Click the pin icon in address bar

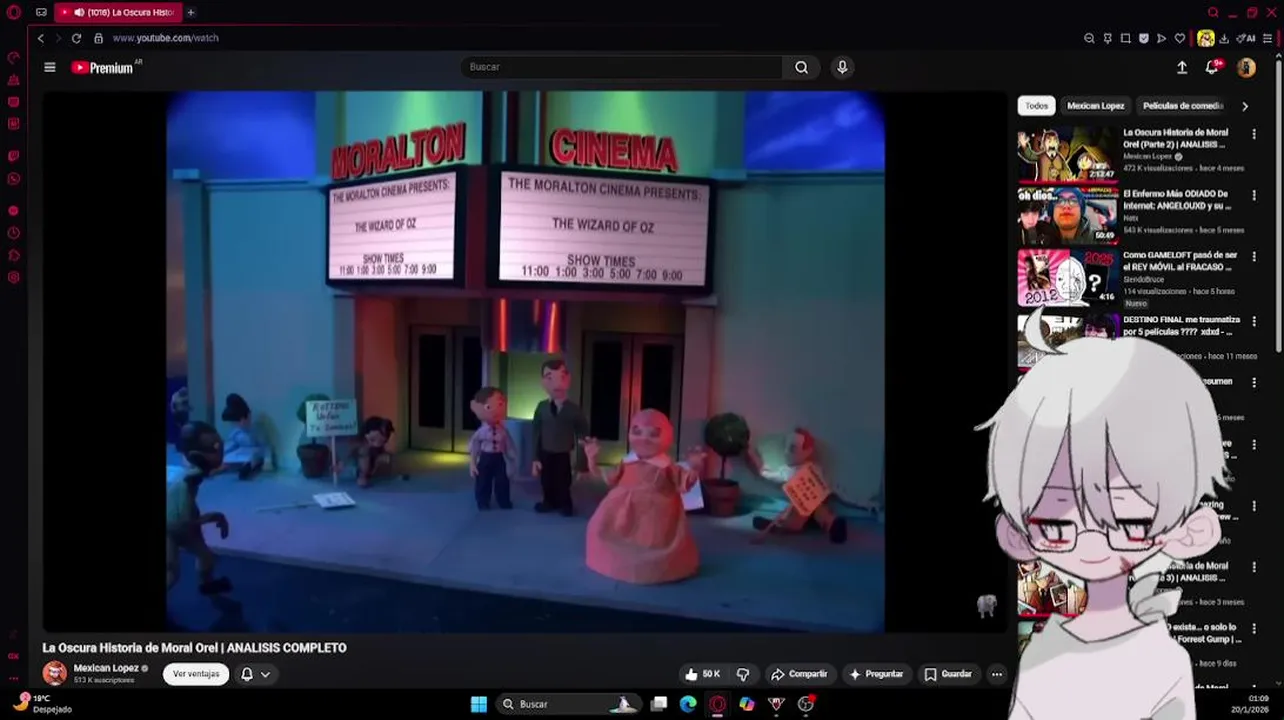[1107, 38]
